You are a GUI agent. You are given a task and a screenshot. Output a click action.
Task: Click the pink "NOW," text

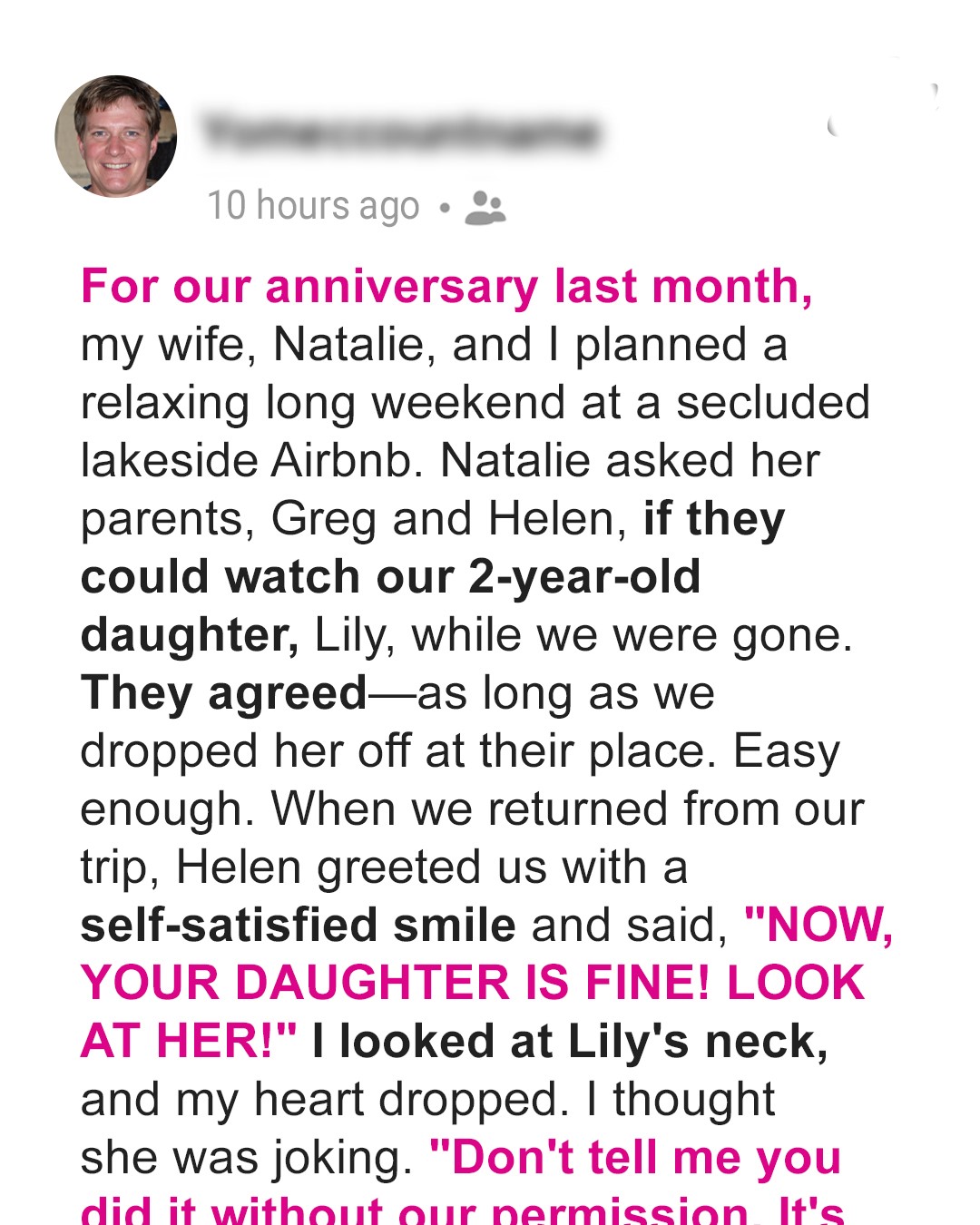818,926
